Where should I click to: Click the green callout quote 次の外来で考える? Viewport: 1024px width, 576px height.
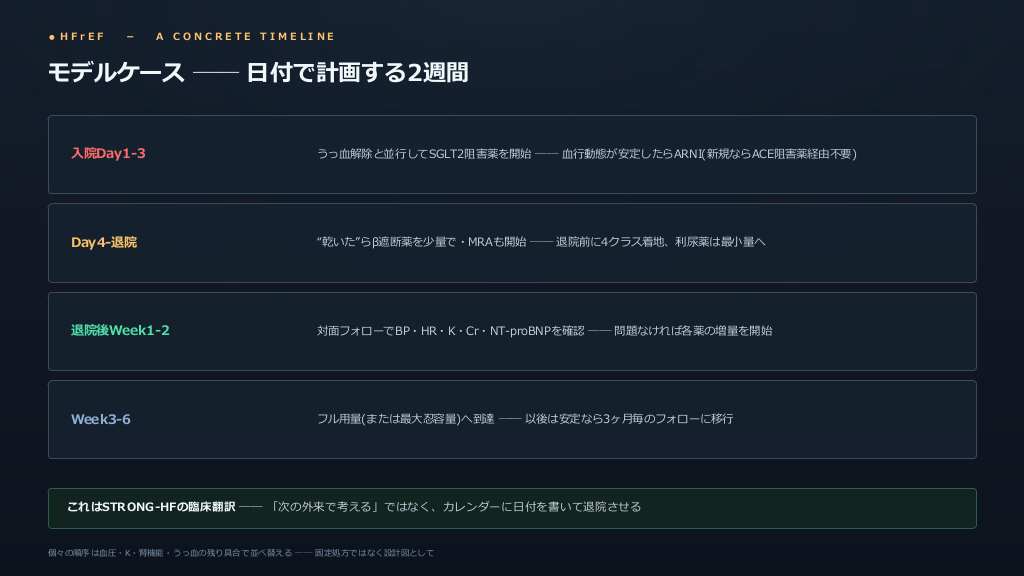pyautogui.click(x=325, y=507)
